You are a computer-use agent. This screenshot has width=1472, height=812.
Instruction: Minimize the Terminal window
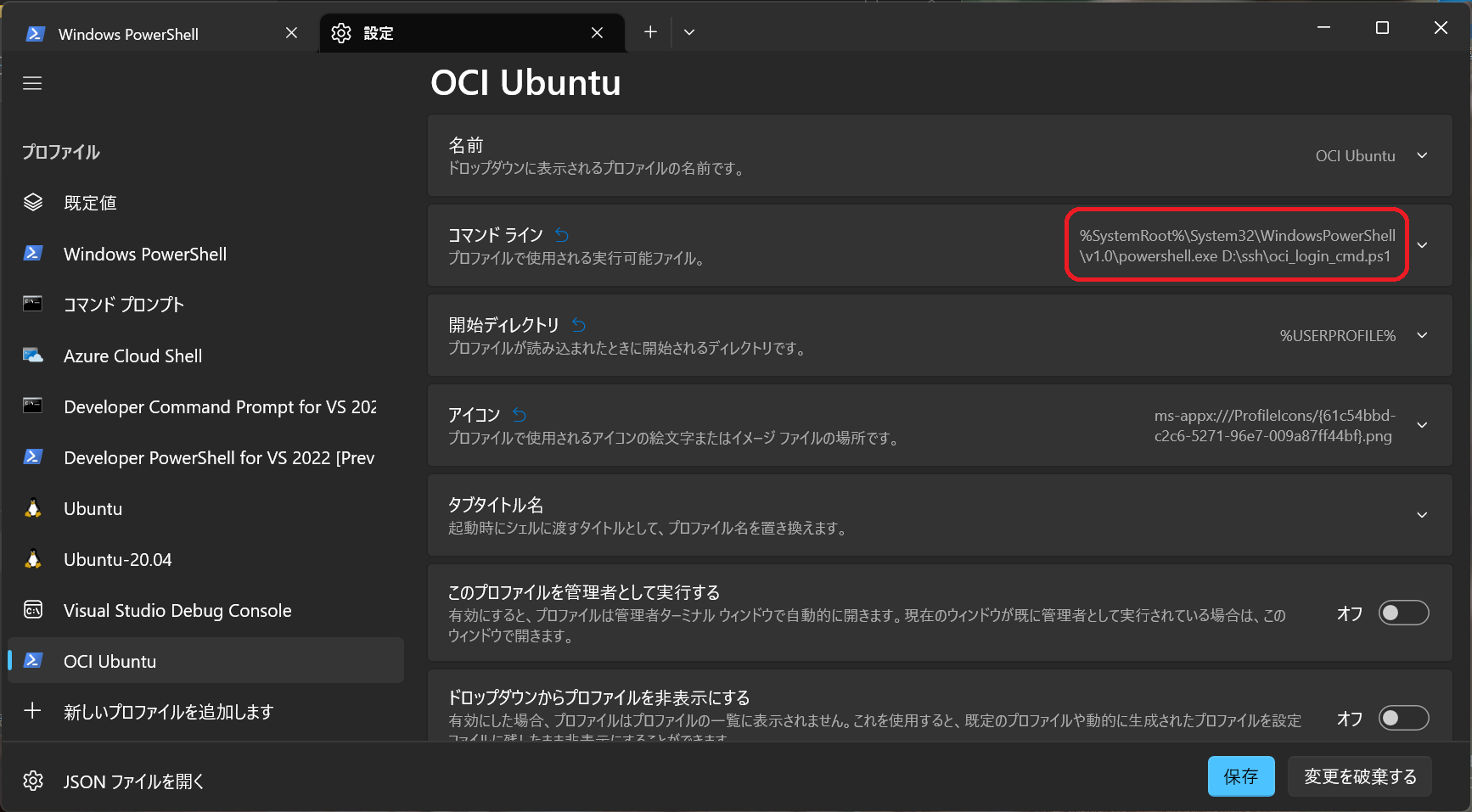(1323, 27)
